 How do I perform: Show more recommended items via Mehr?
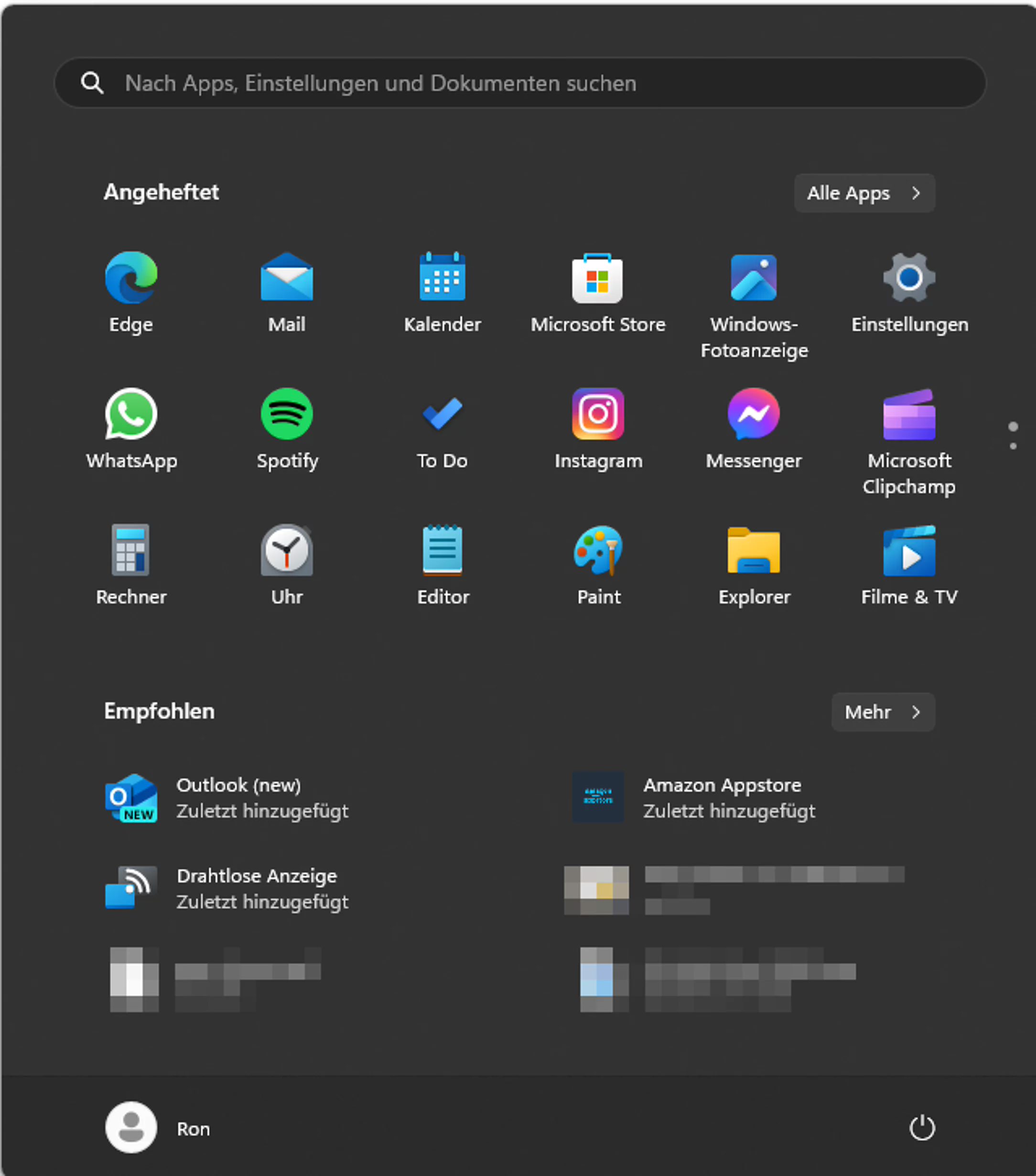(x=883, y=712)
